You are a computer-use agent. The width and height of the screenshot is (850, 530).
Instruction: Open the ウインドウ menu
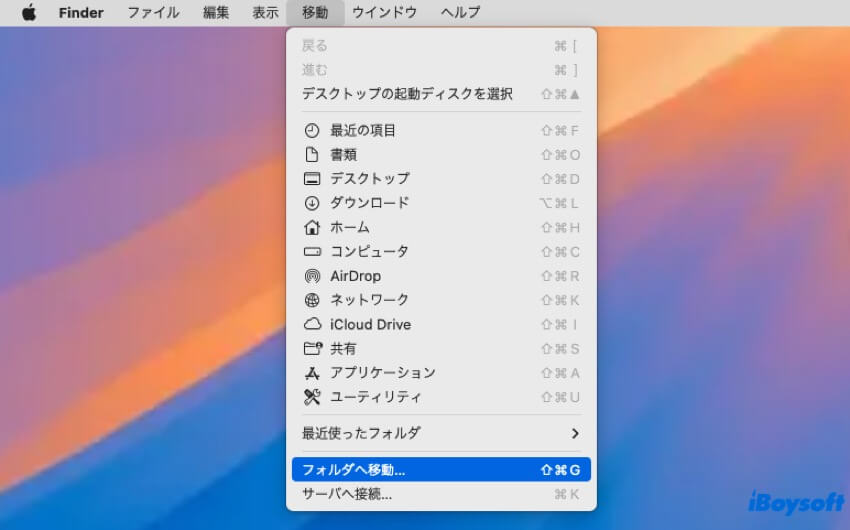[x=384, y=12]
